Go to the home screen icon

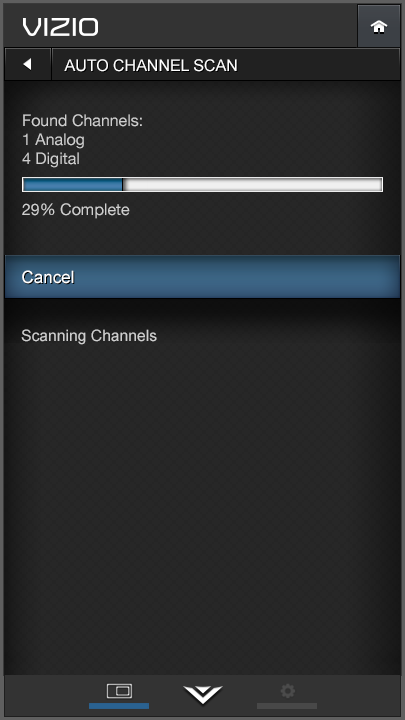click(379, 27)
